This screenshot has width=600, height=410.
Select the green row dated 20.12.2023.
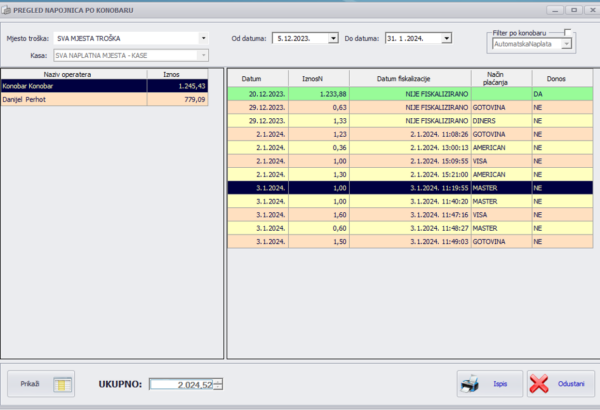coord(410,94)
